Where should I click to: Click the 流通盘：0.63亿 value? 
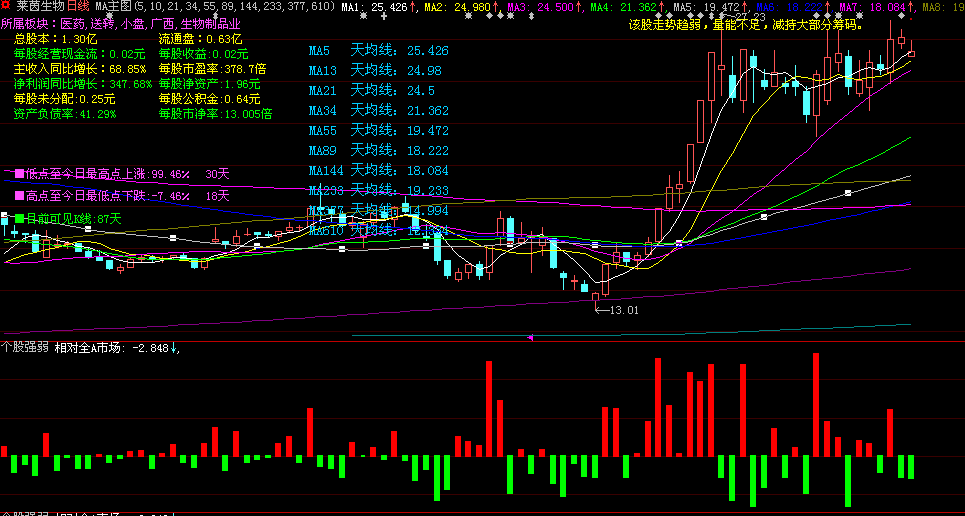point(201,39)
